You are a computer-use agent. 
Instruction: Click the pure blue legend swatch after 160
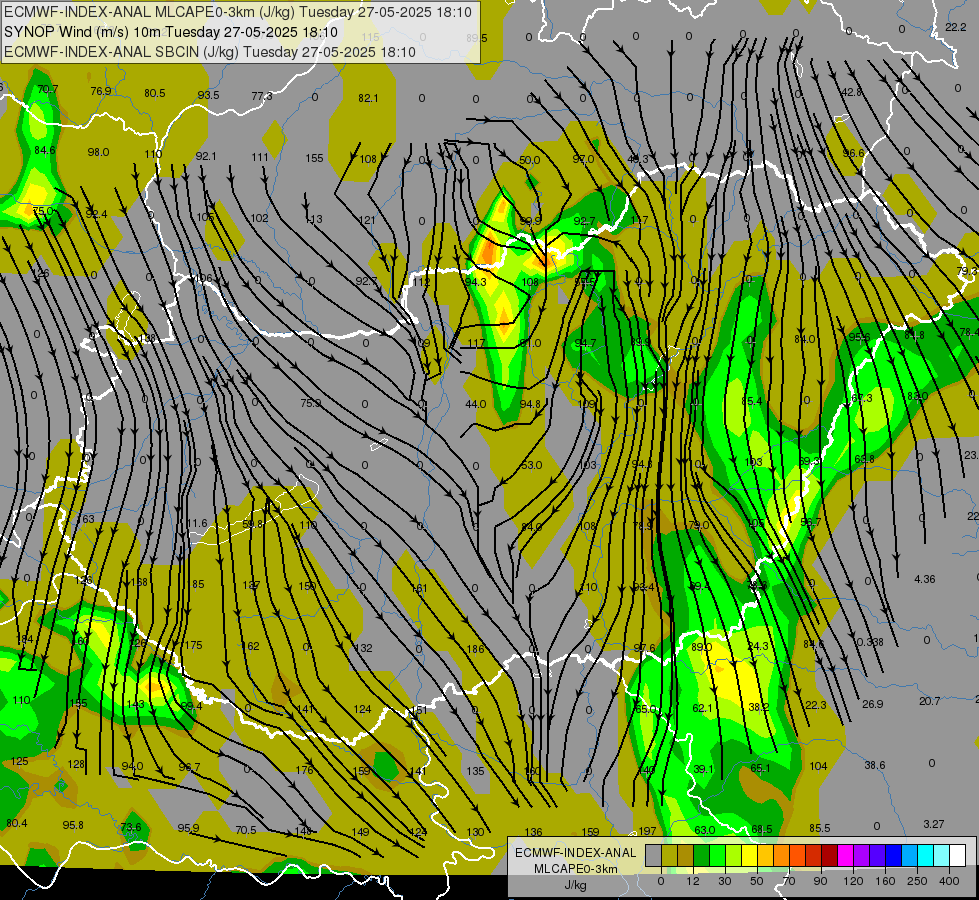coord(893,855)
